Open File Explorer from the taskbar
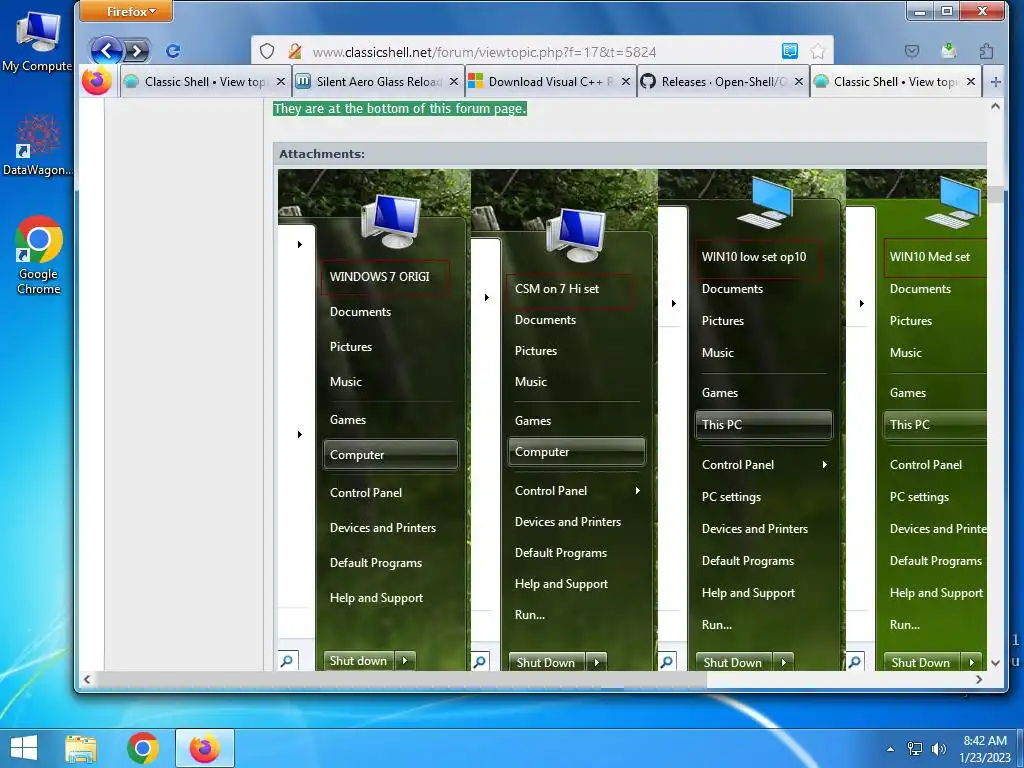The image size is (1024, 768). pos(81,748)
